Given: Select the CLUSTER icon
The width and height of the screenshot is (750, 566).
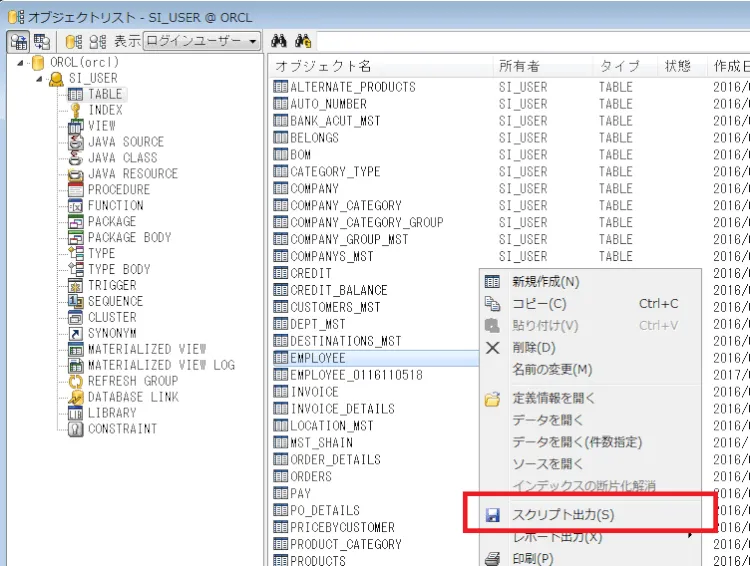Looking at the screenshot, I should [x=75, y=317].
